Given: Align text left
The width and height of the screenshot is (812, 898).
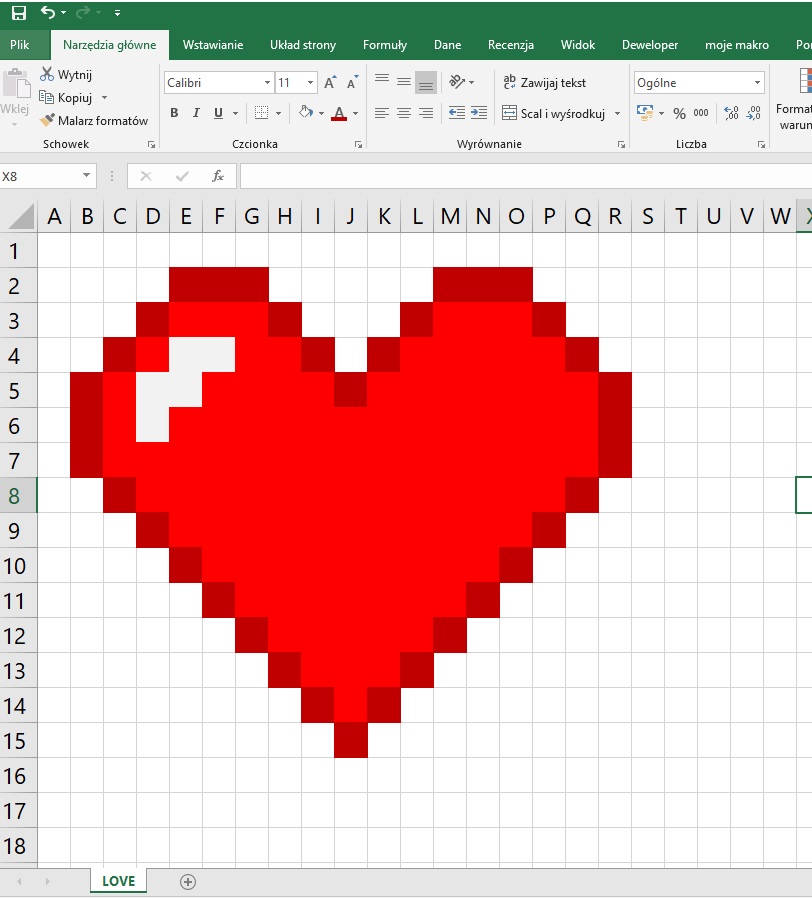Looking at the screenshot, I should (382, 113).
